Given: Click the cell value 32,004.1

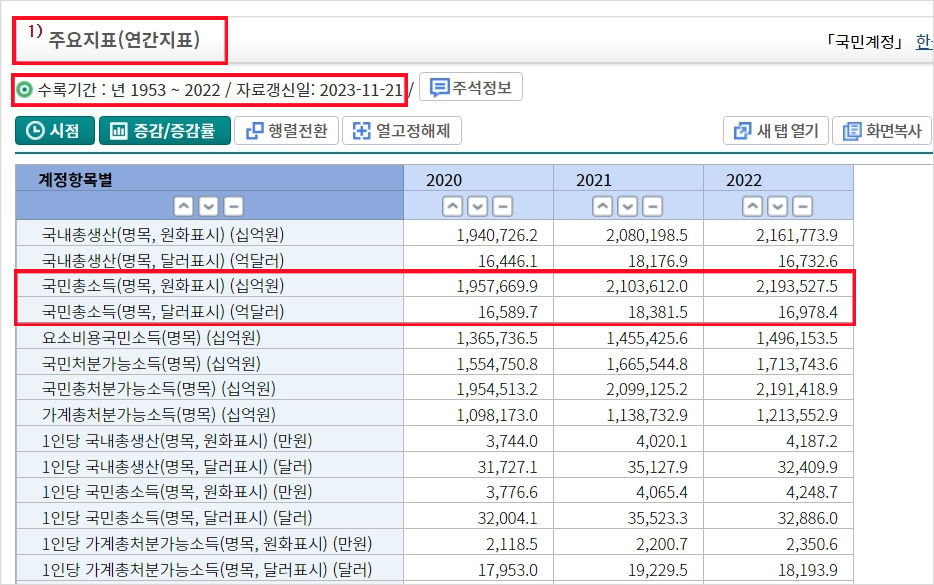Looking at the screenshot, I should (508, 518).
